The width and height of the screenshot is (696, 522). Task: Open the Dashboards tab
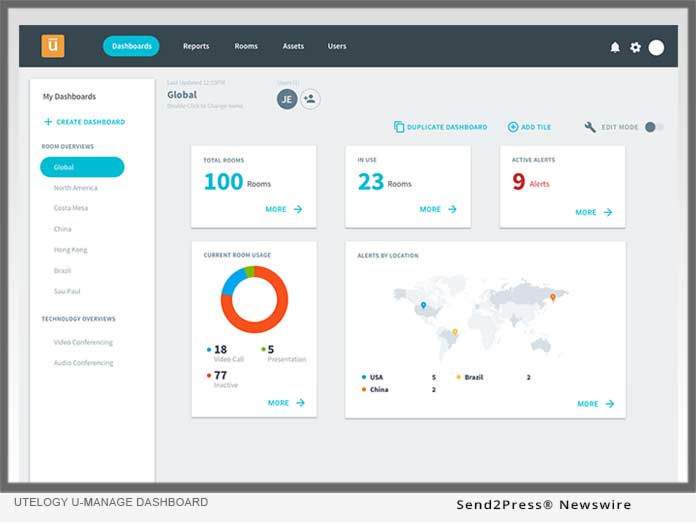coord(131,46)
